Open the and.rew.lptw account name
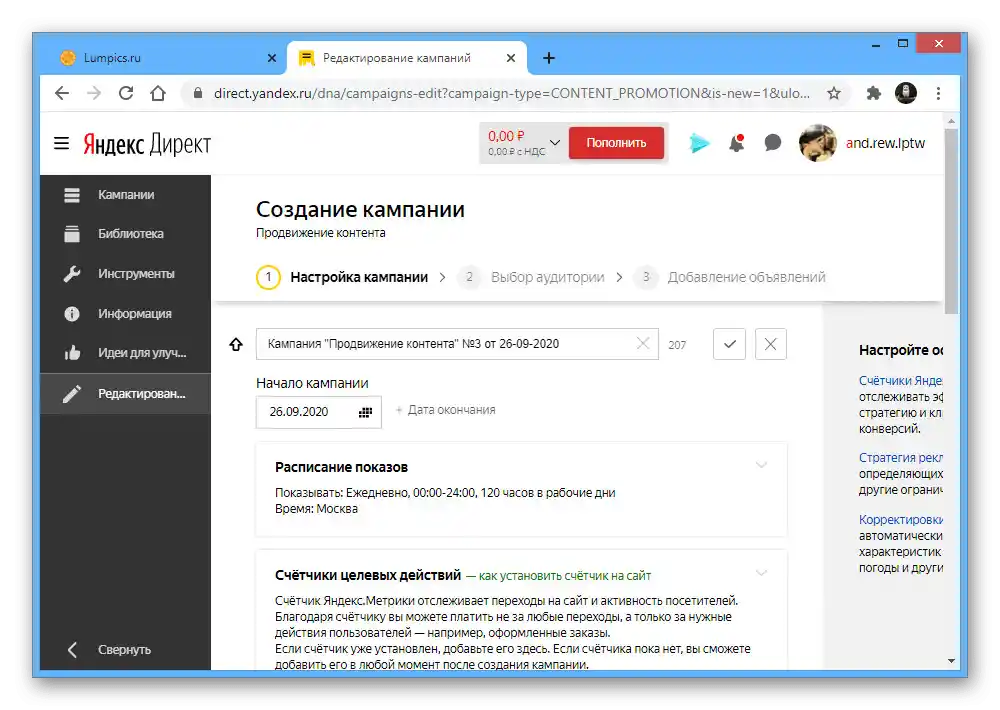Image resolution: width=1000 pixels, height=710 pixels. 885,143
